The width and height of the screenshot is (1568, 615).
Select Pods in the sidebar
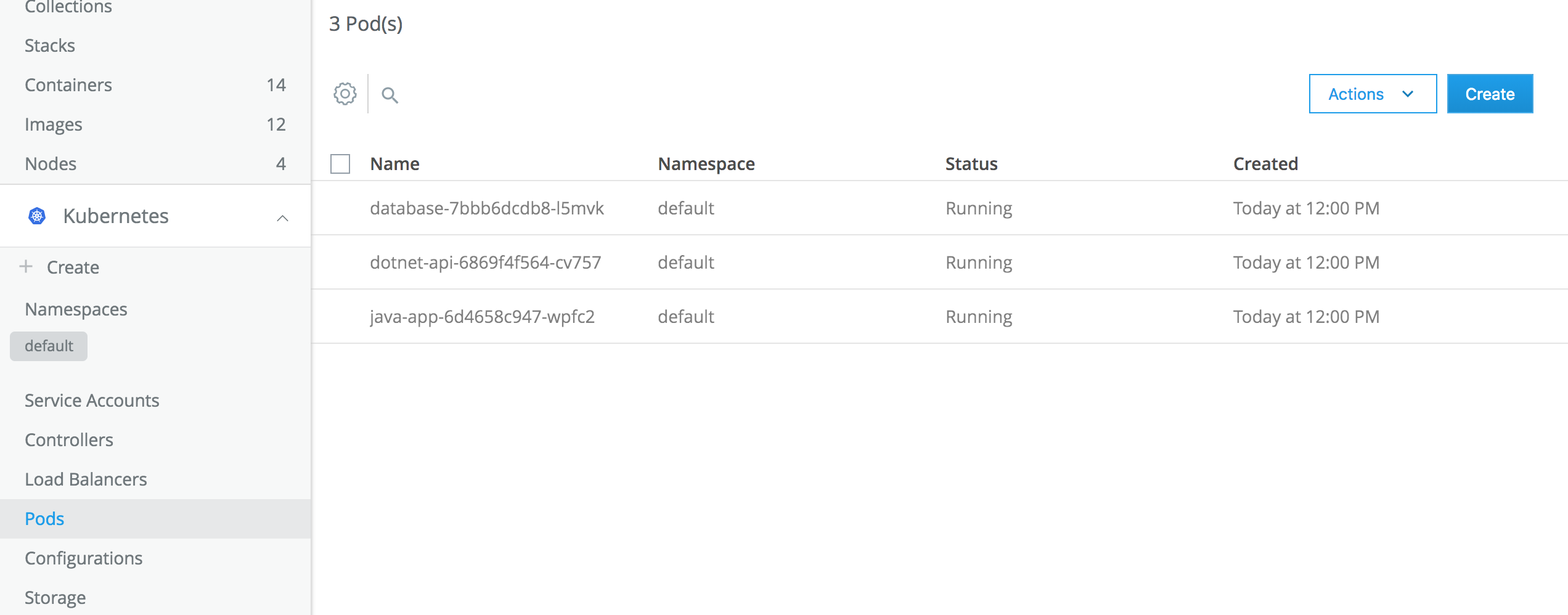pos(44,519)
